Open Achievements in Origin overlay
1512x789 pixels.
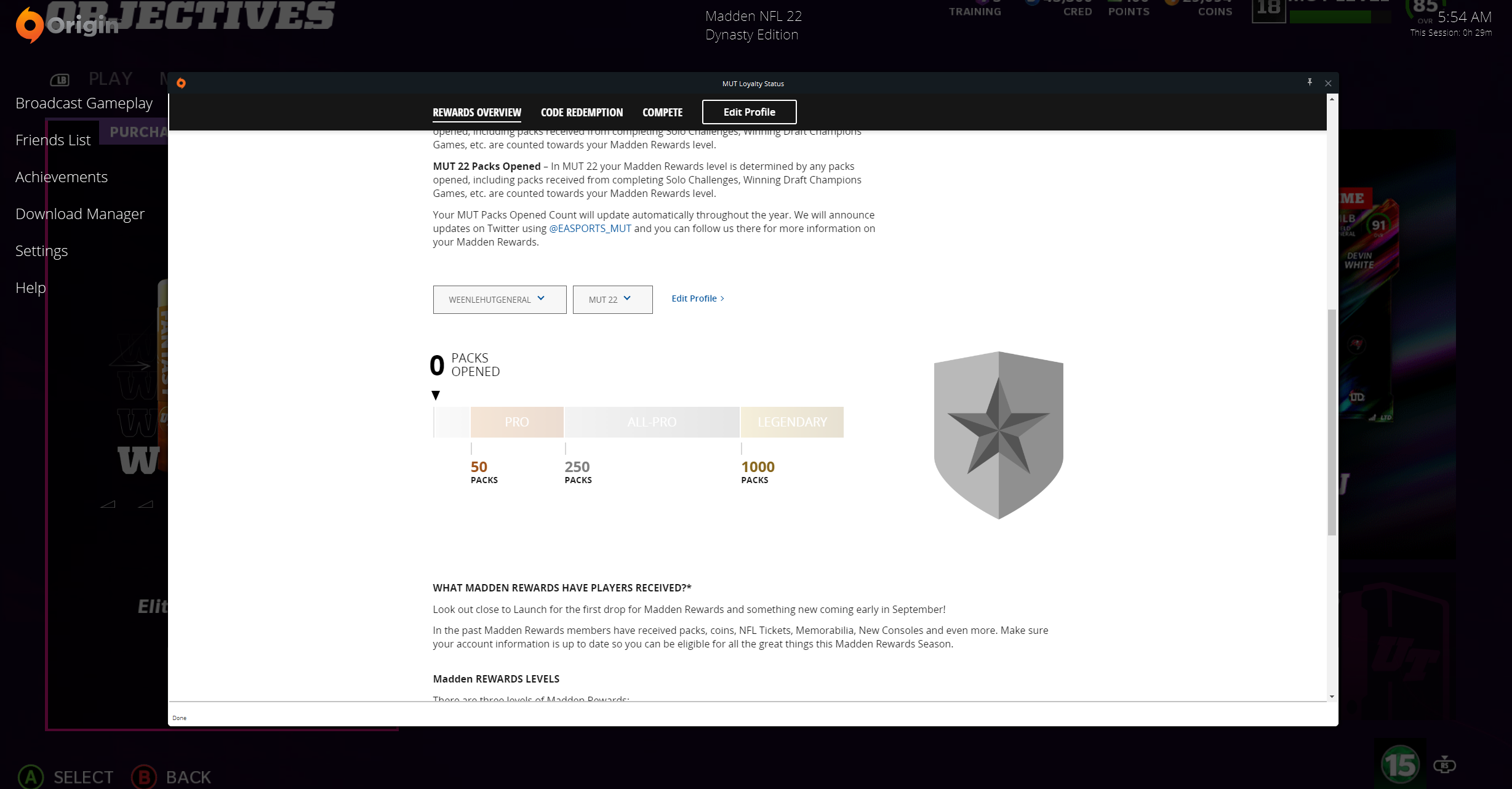coord(62,177)
